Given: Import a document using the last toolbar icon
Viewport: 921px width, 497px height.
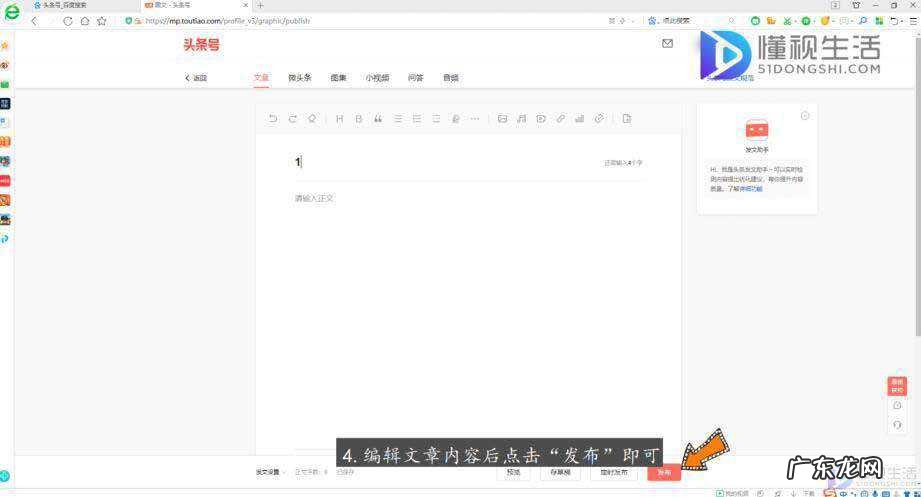Looking at the screenshot, I should [x=627, y=119].
